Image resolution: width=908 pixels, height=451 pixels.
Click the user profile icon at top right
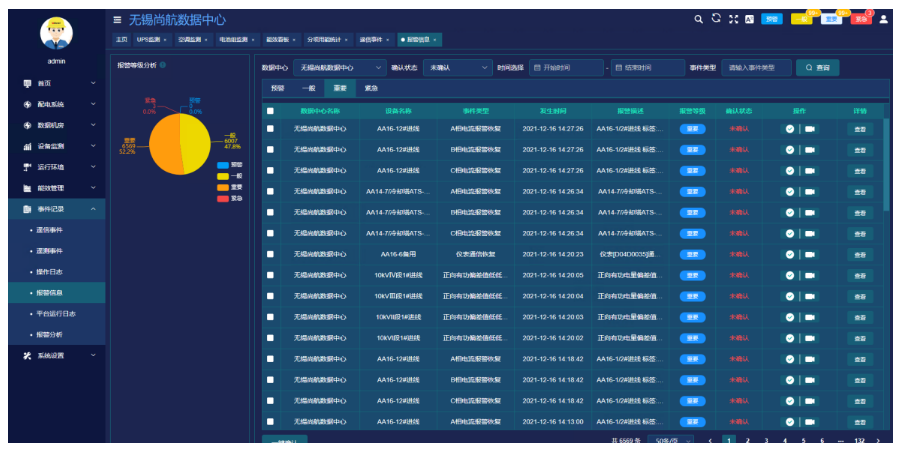(883, 19)
